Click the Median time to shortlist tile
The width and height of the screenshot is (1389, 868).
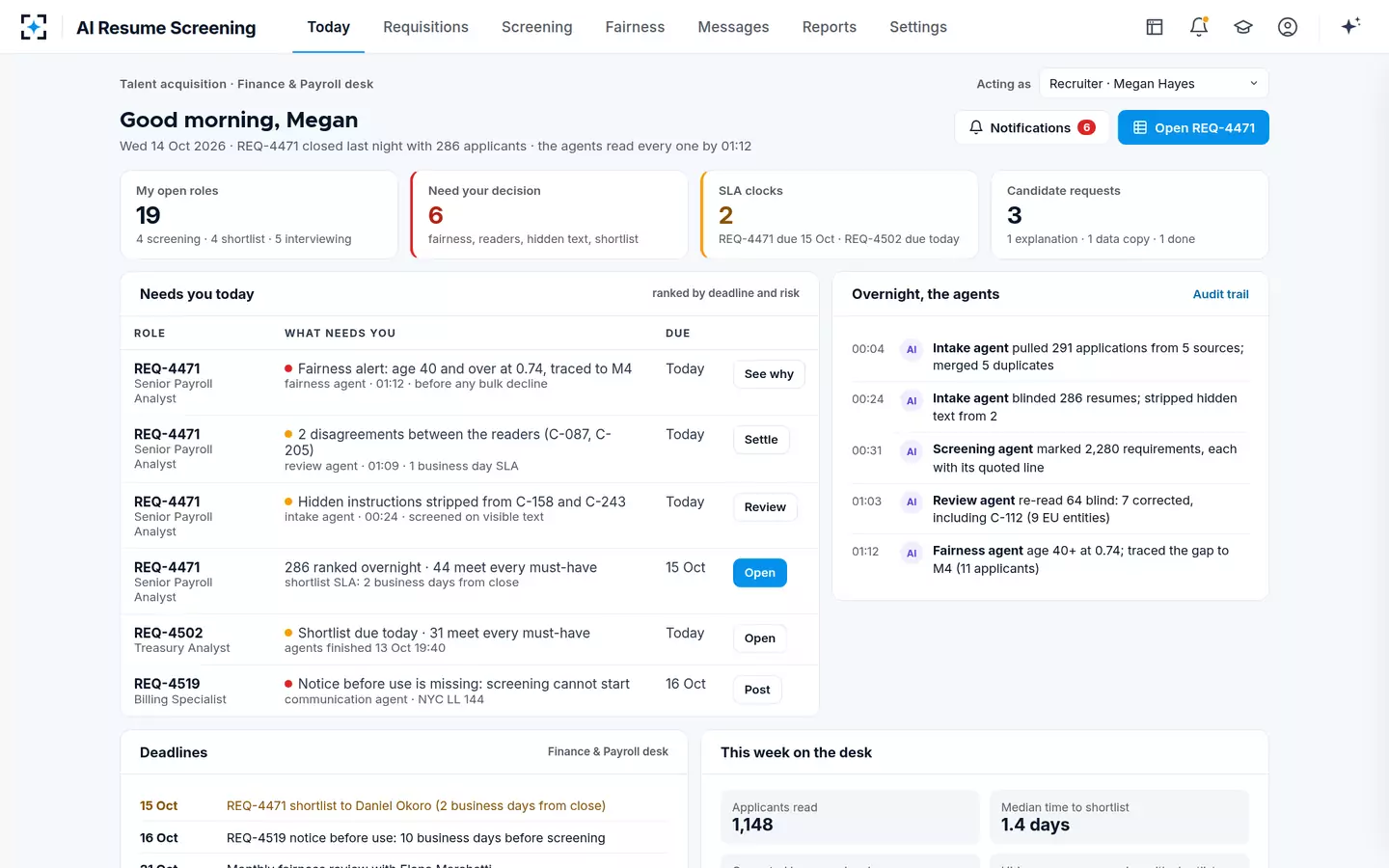click(1119, 817)
